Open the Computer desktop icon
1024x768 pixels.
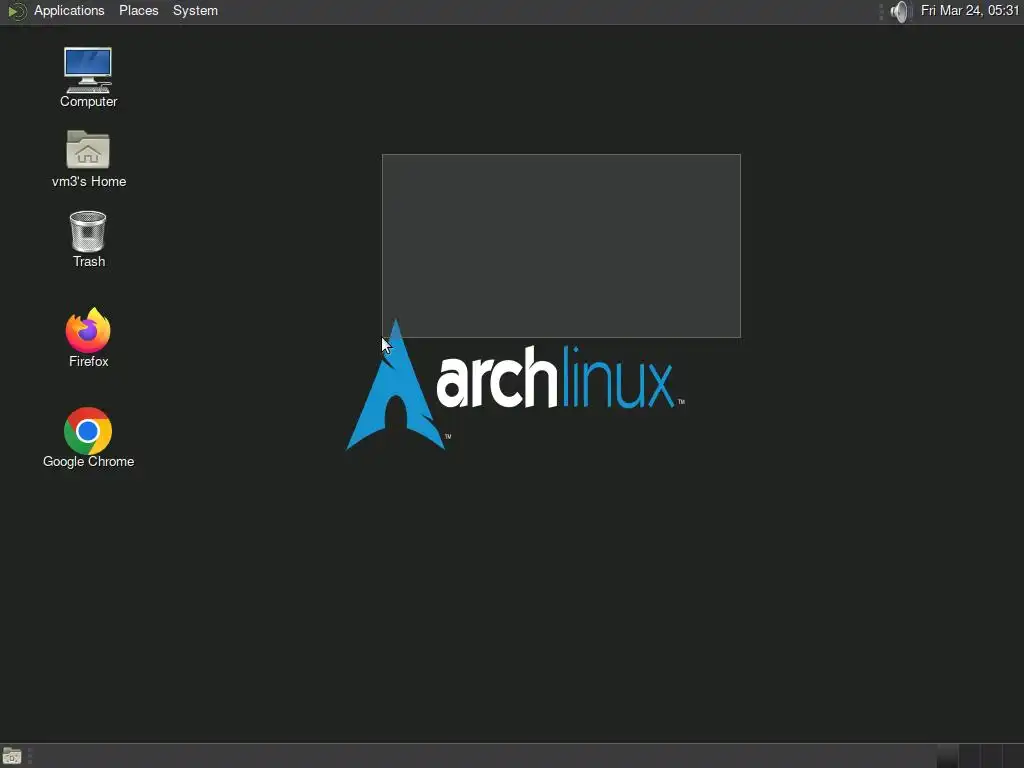[88, 77]
